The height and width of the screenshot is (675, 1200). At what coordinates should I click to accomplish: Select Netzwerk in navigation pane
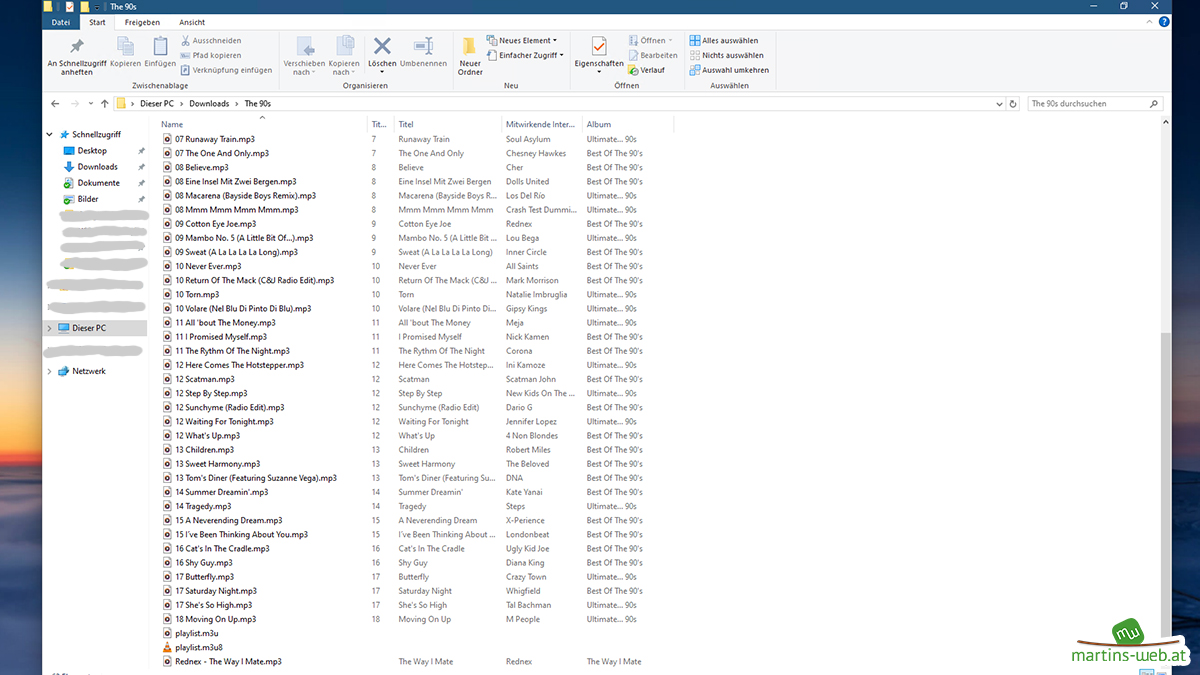[88, 371]
